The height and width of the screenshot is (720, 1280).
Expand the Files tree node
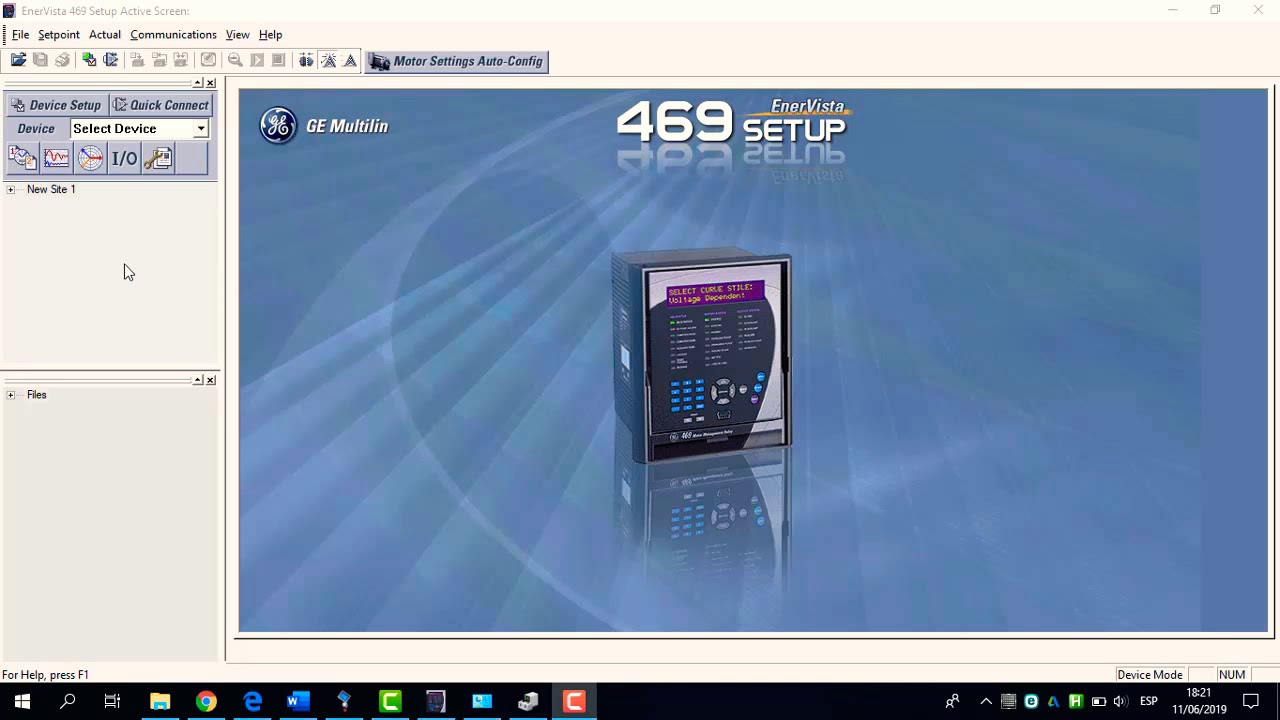tap(11, 395)
